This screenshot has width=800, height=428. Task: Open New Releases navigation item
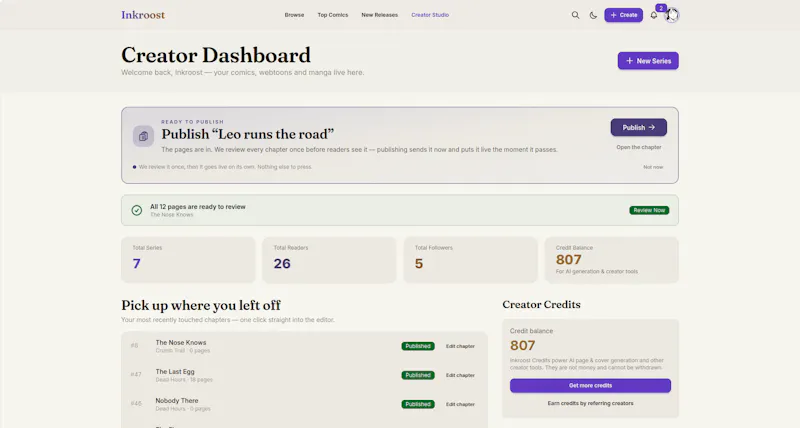pyautogui.click(x=380, y=15)
